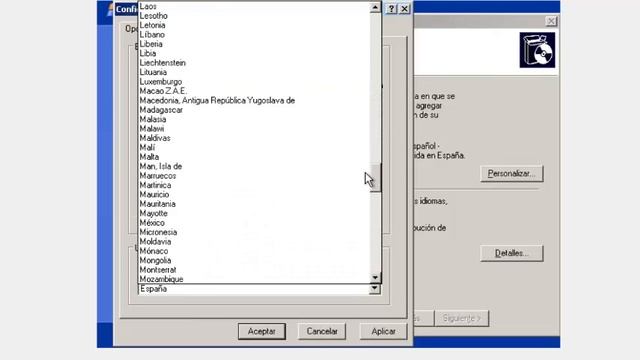This screenshot has height=360, width=640.
Task: Click the country list scrollbar thumb
Action: click(375, 177)
